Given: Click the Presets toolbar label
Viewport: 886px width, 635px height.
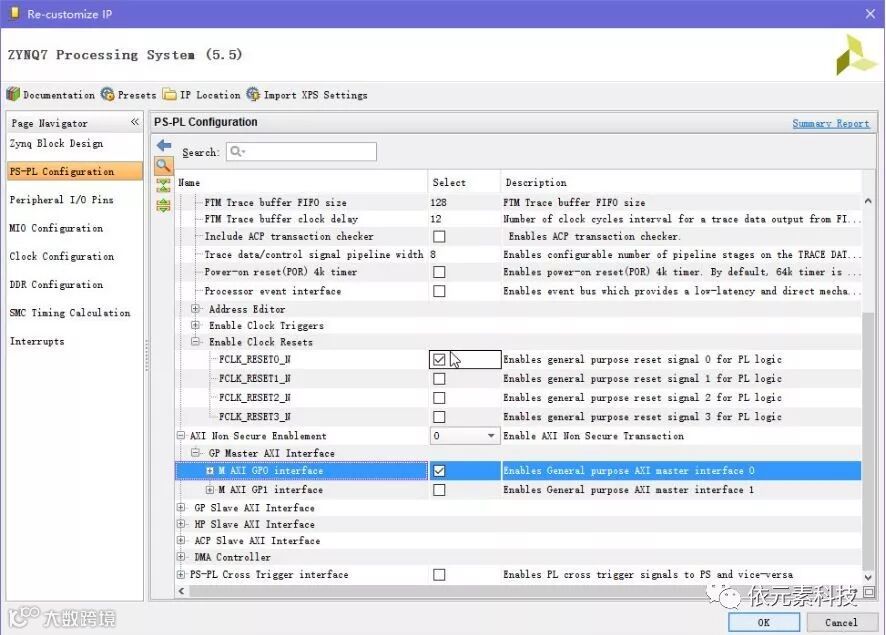Looking at the screenshot, I should [137, 95].
